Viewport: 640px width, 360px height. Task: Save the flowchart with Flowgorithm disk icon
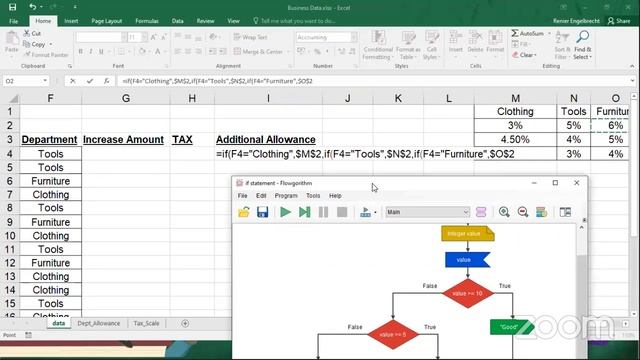(x=262, y=212)
